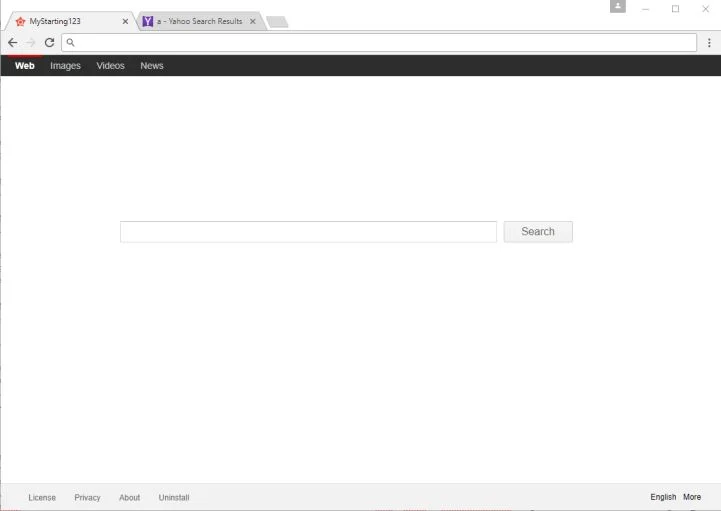Switch to the MyStarting123 tab
The width and height of the screenshot is (721, 511).
pyautogui.click(x=71, y=21)
